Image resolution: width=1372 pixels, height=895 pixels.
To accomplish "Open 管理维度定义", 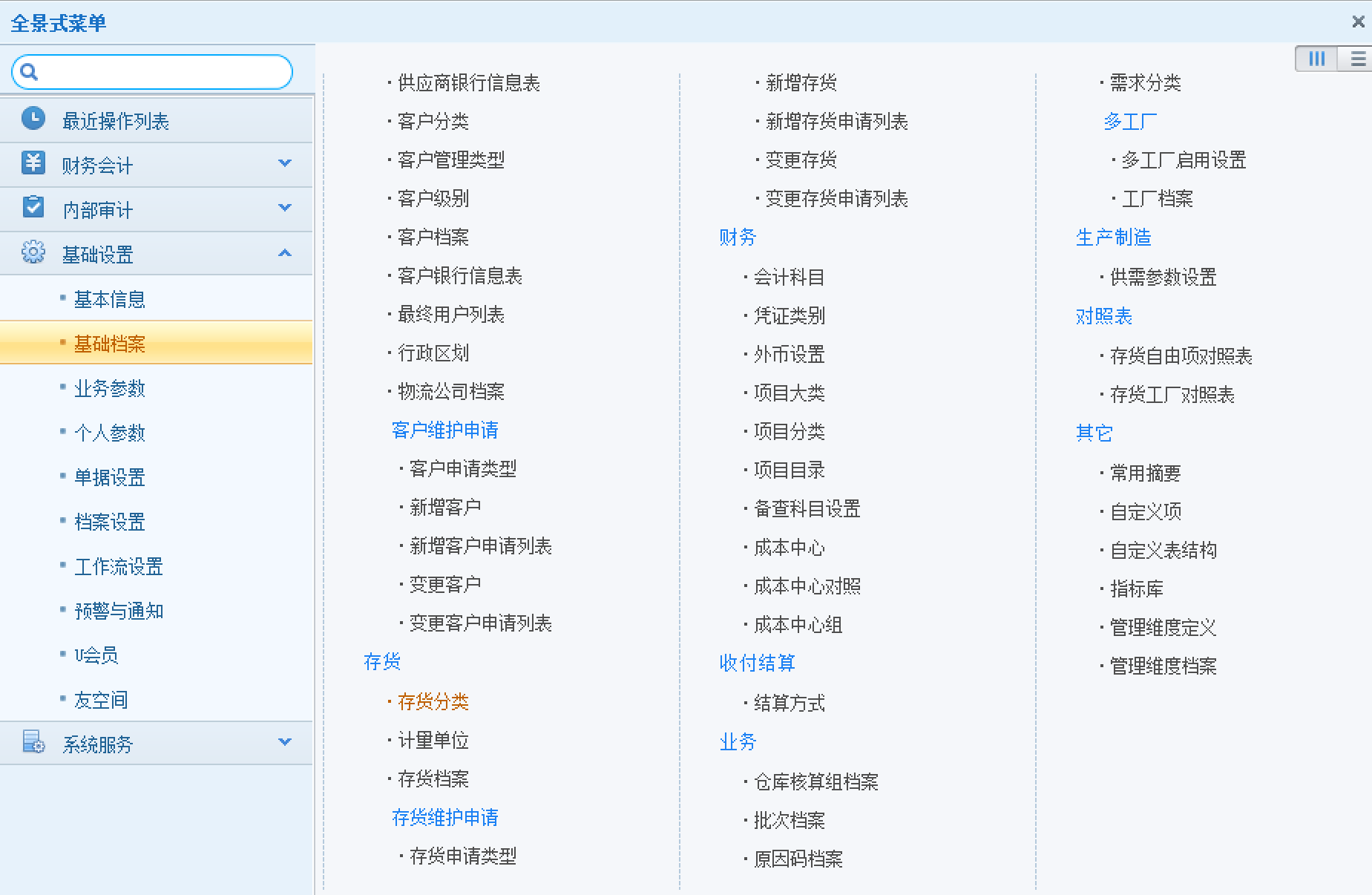I will [1163, 627].
